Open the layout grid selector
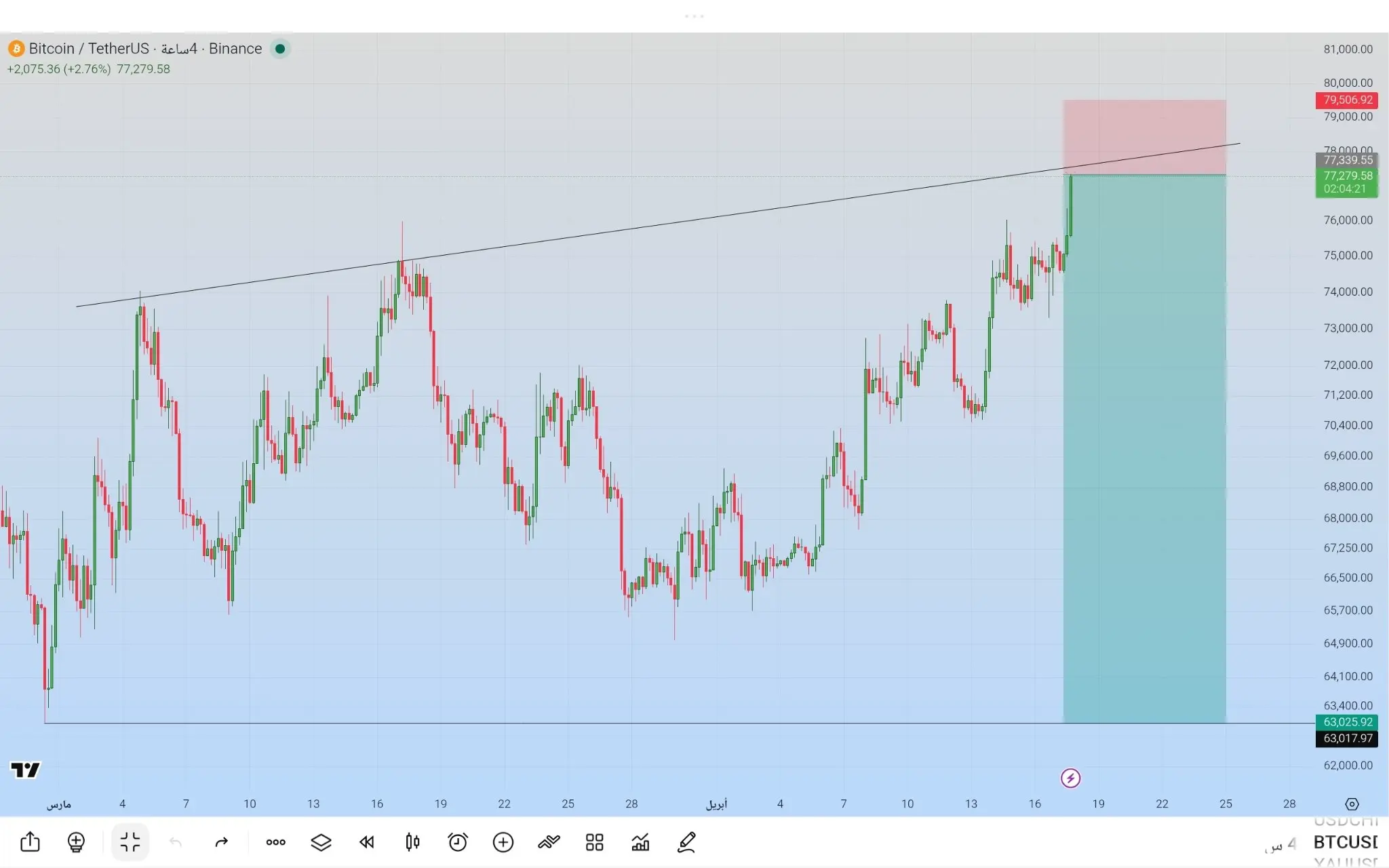 tap(595, 842)
